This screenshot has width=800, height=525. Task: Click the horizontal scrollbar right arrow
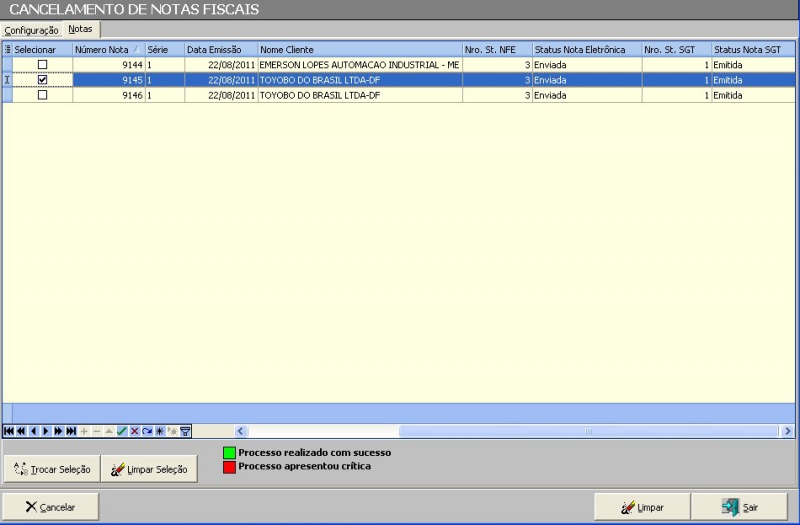pos(788,431)
